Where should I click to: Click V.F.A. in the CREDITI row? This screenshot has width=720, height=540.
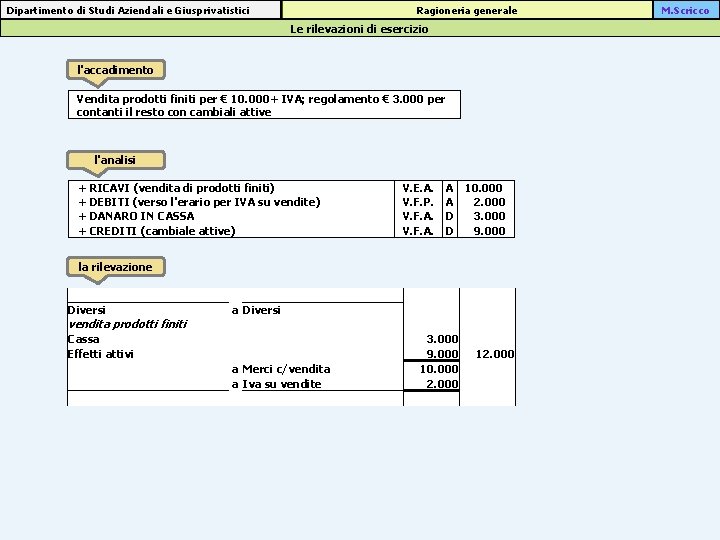[418, 231]
